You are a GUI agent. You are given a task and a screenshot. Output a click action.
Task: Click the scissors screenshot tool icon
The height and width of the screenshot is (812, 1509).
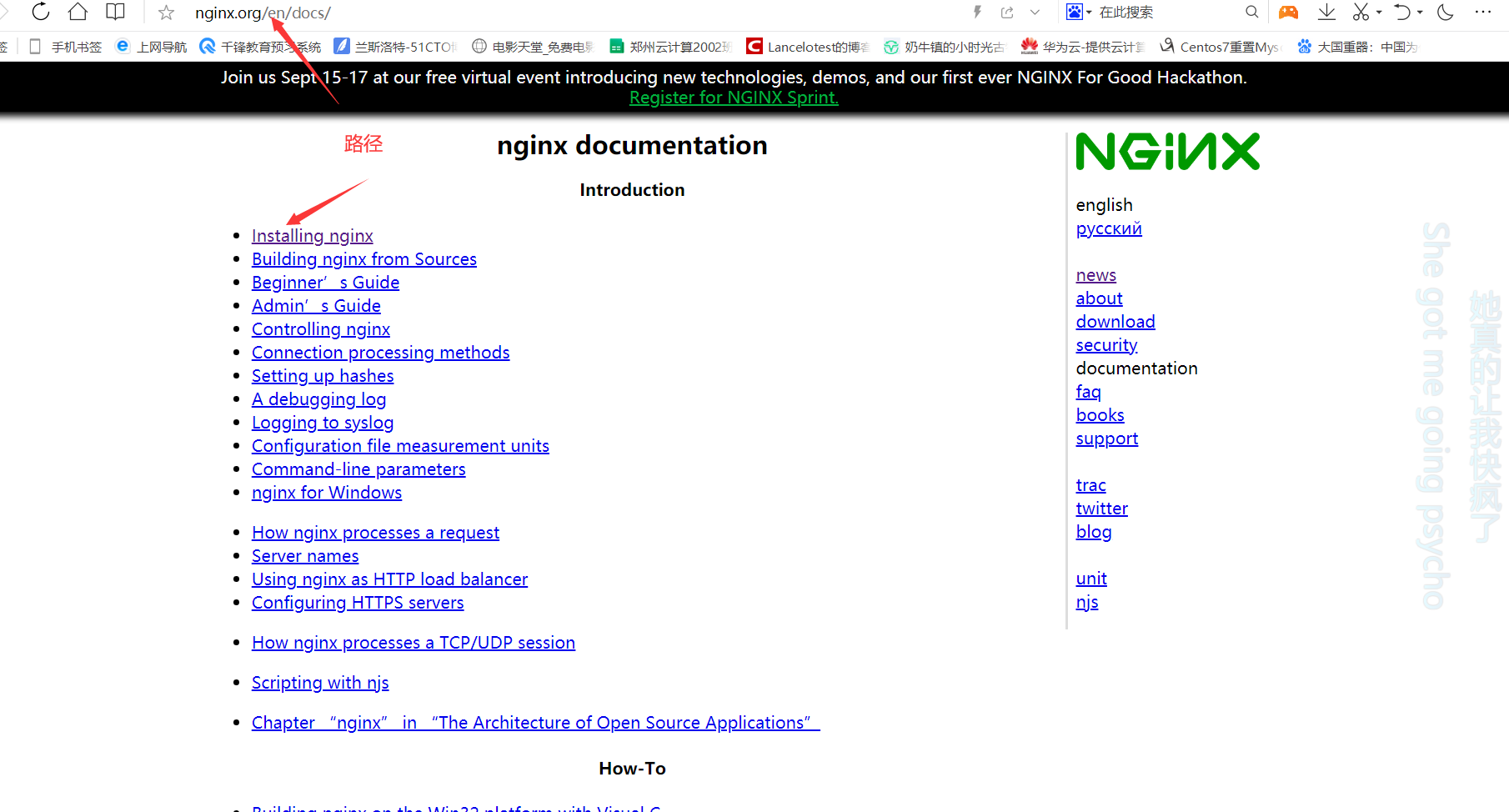tap(1361, 12)
